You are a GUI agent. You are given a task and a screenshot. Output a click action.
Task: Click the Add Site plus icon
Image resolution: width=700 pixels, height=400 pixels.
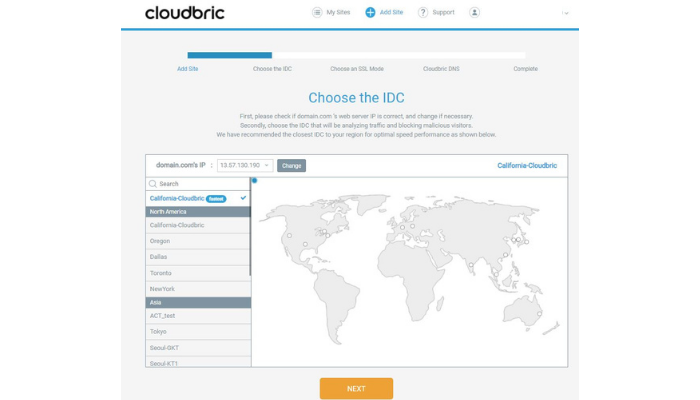pyautogui.click(x=370, y=13)
